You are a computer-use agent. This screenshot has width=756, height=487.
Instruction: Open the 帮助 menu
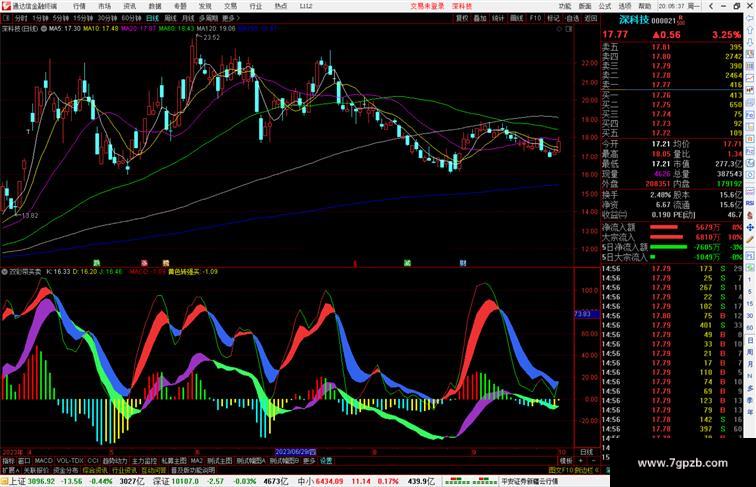[x=645, y=6]
